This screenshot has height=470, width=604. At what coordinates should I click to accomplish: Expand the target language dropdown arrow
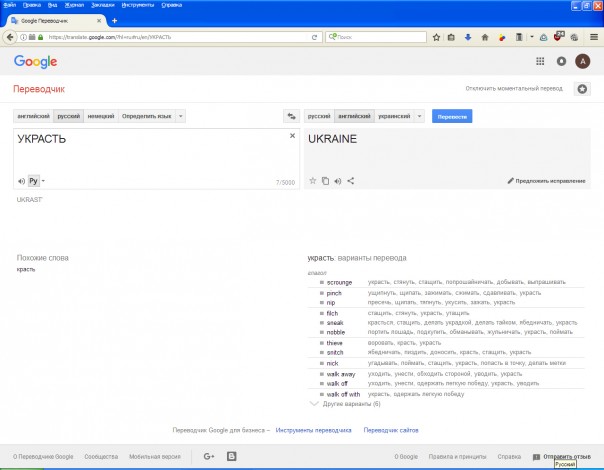(x=420, y=116)
